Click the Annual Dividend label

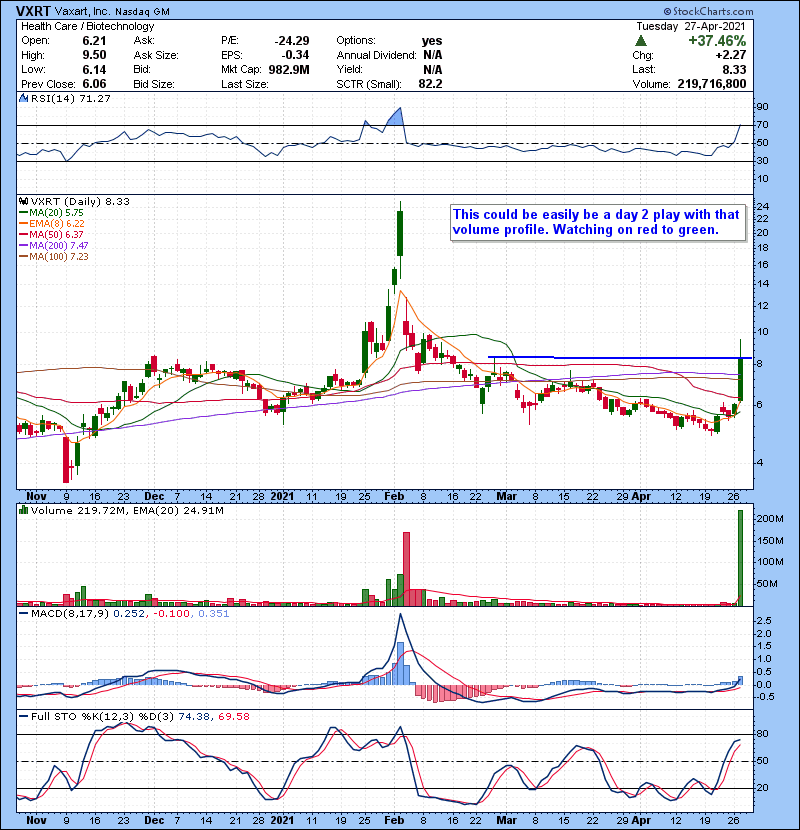376,55
